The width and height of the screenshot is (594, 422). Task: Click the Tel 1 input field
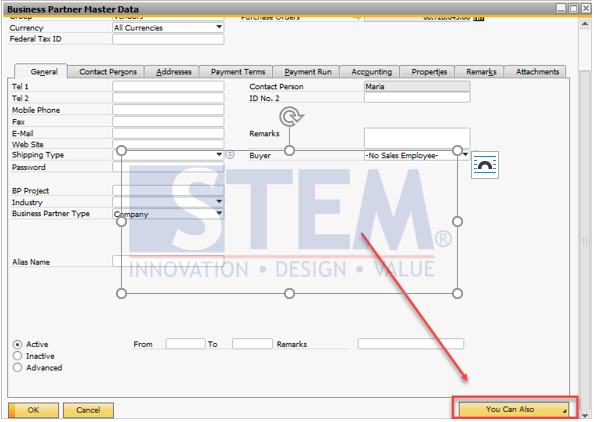(168, 86)
